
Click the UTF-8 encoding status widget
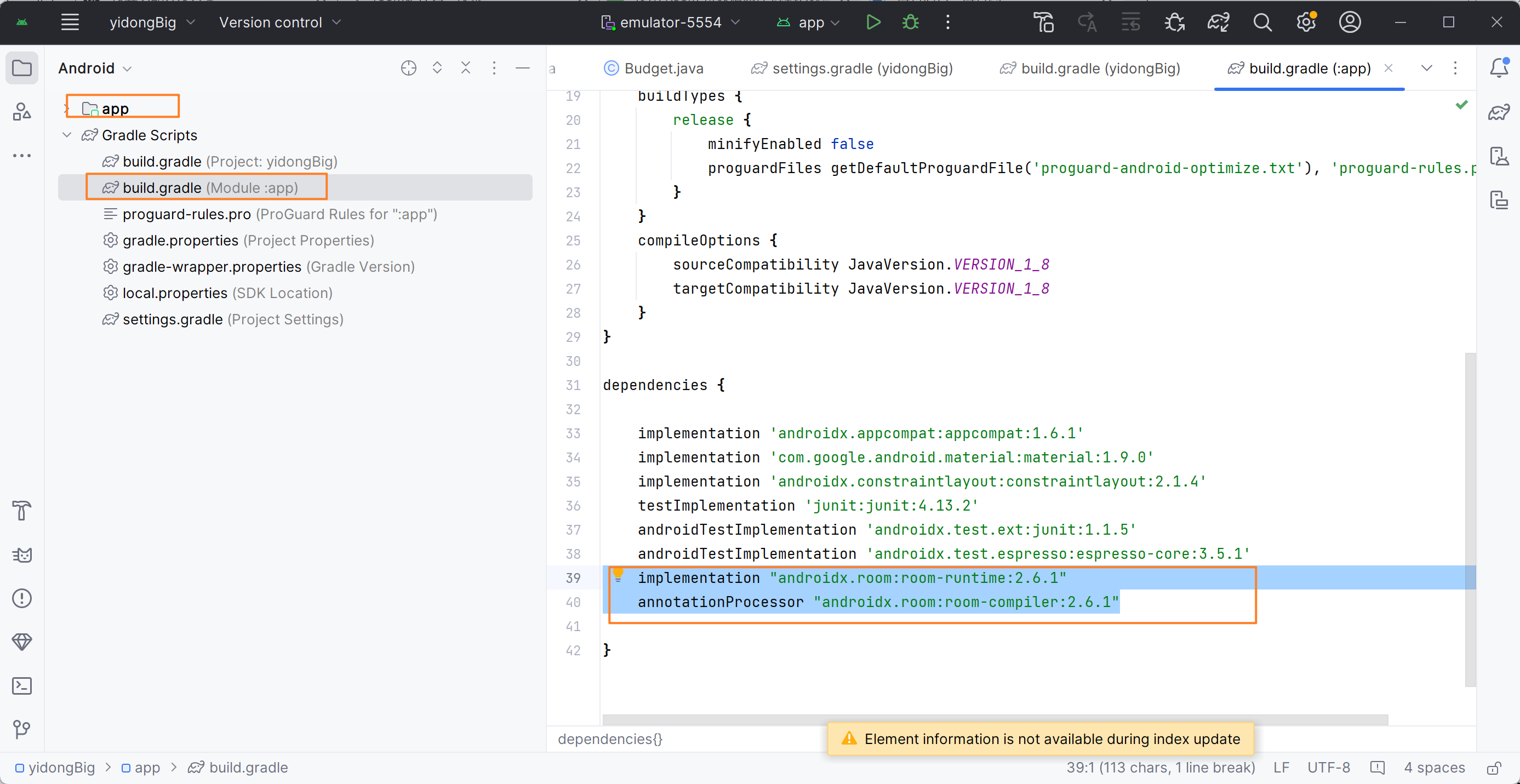tap(1328, 768)
